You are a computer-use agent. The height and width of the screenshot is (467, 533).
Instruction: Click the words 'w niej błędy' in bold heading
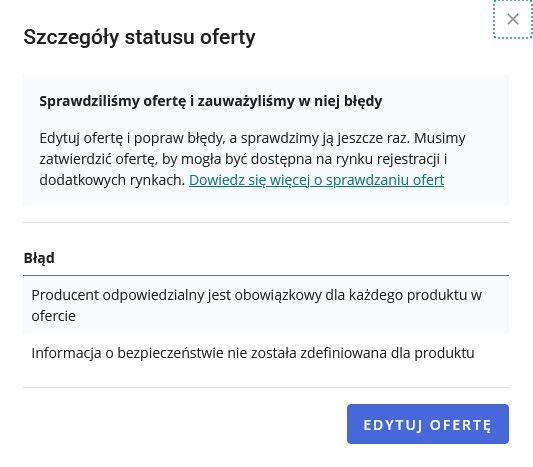point(341,101)
